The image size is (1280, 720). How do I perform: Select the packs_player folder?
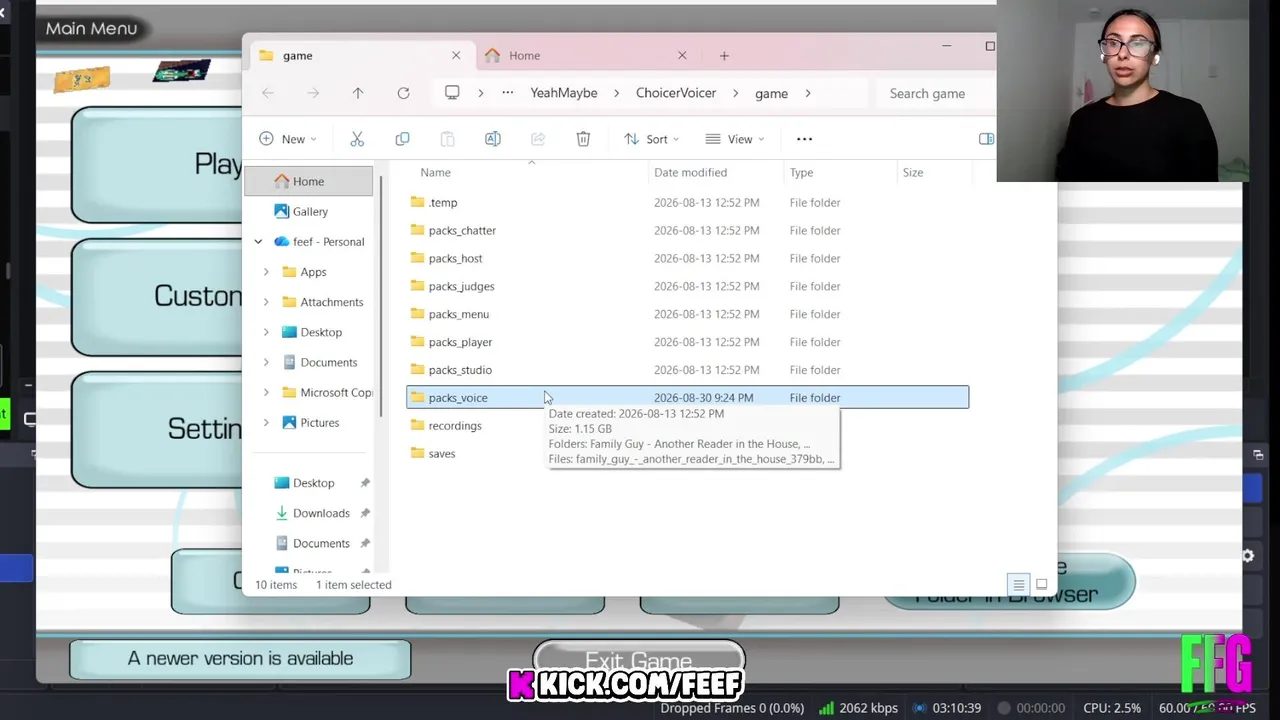pos(687,342)
